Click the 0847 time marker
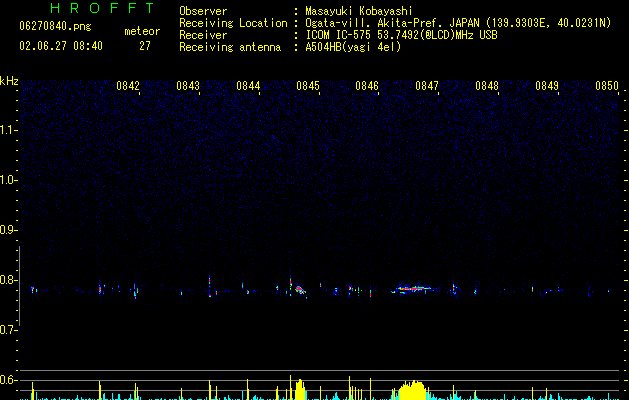The height and width of the screenshot is (400, 629). (x=427, y=86)
